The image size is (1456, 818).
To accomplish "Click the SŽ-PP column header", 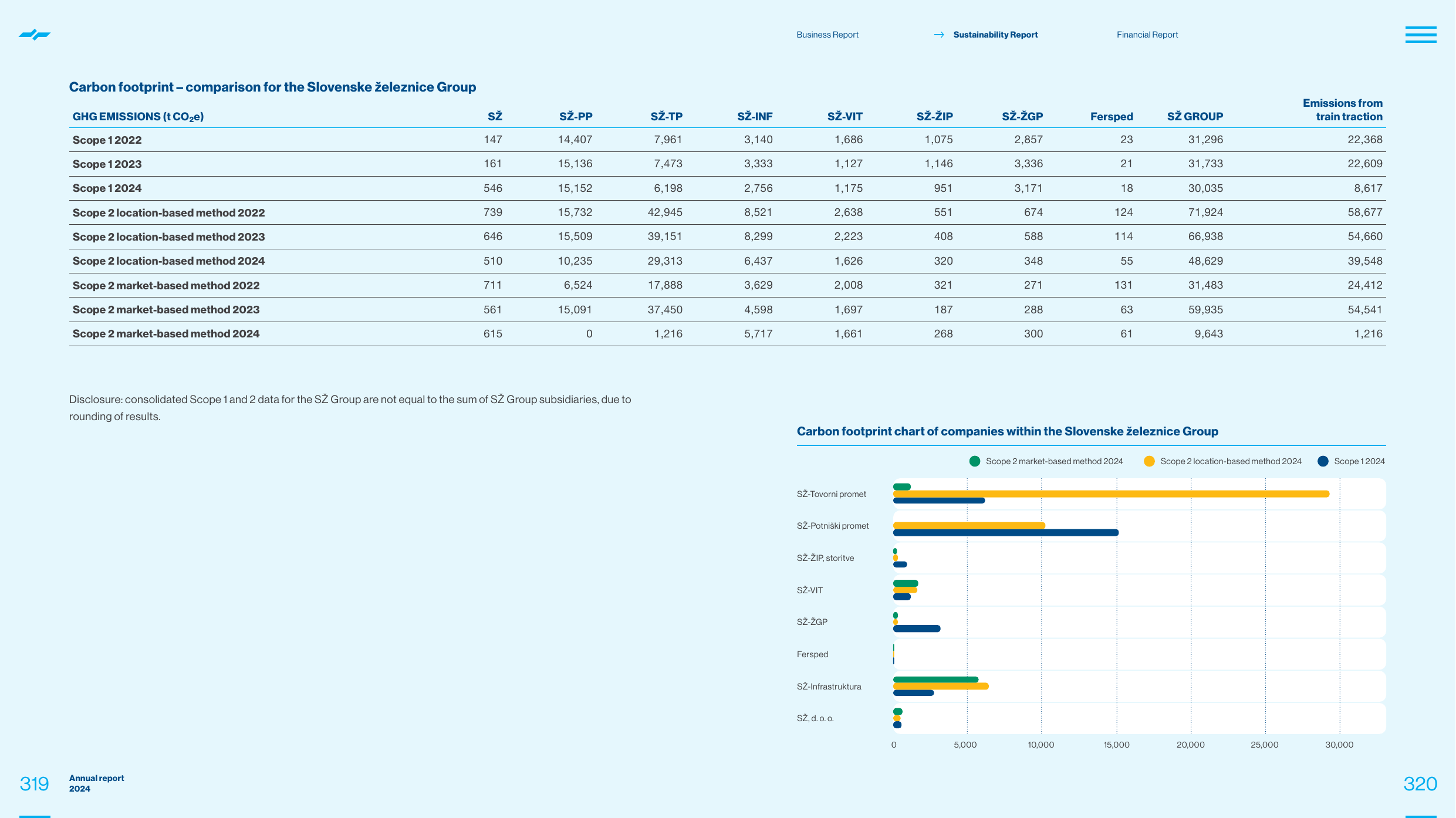I will click(x=576, y=116).
